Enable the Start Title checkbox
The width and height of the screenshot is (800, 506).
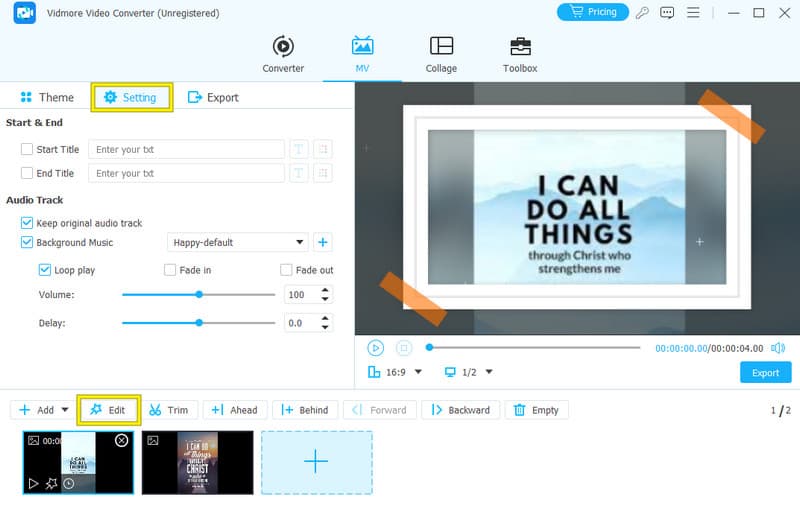point(27,150)
